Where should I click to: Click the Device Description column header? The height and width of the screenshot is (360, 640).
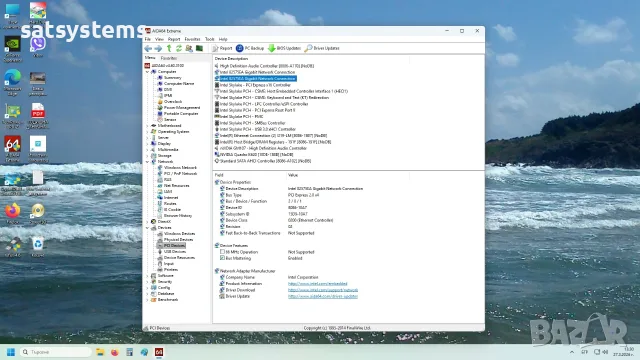[x=231, y=58]
